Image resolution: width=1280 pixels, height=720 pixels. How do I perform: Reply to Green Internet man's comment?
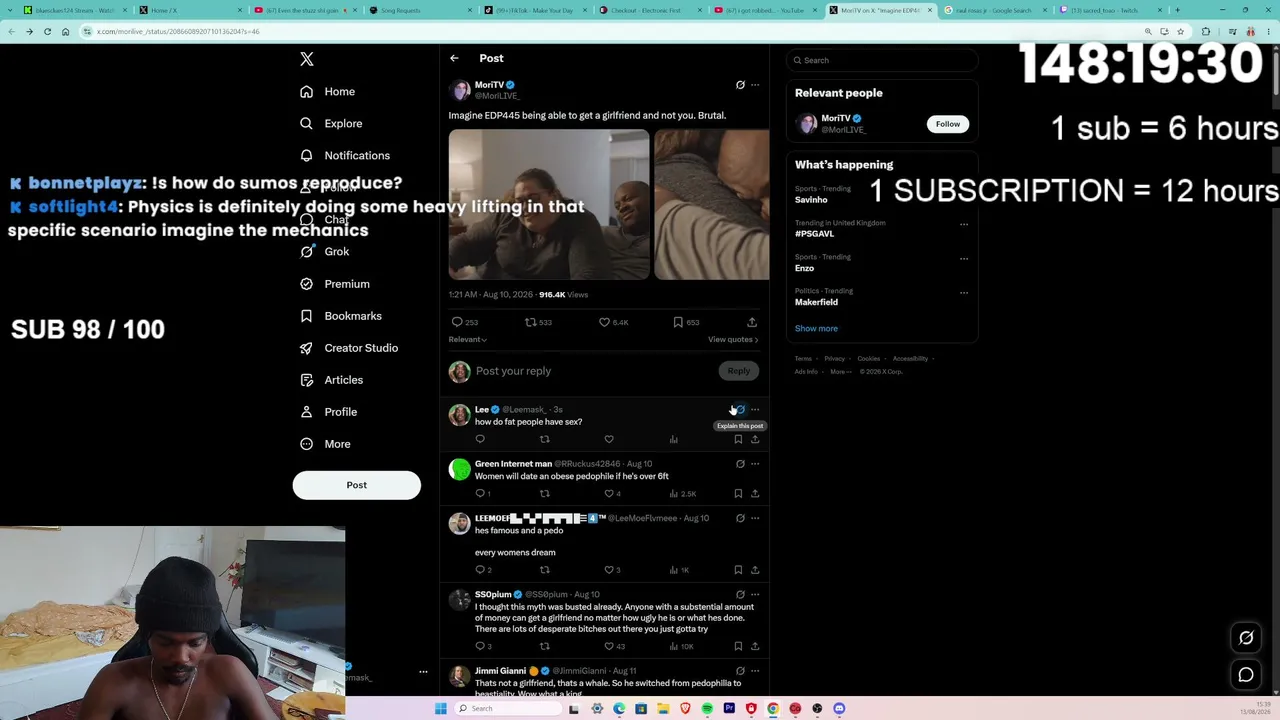480,493
